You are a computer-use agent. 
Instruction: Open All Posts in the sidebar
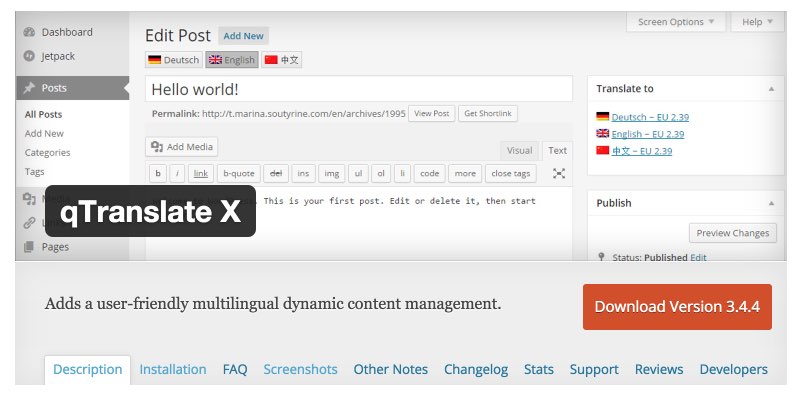(x=43, y=115)
